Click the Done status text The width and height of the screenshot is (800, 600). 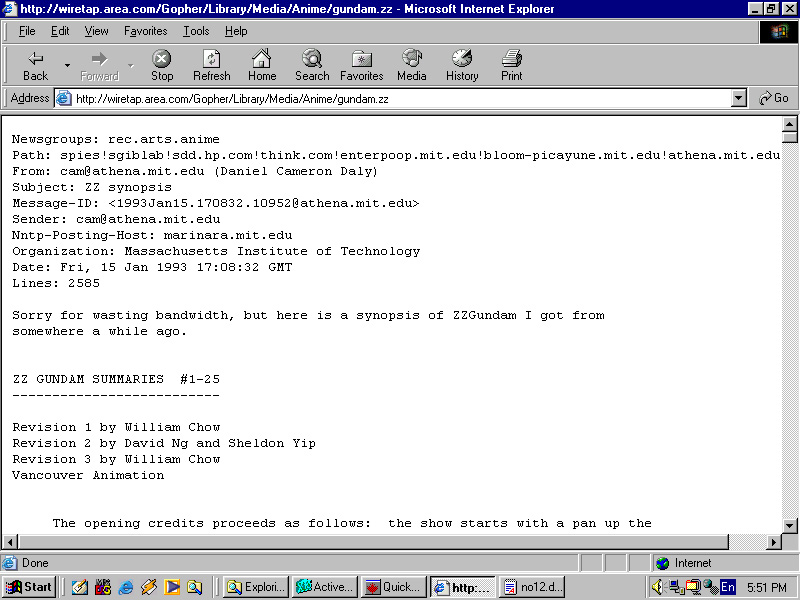tap(35, 563)
